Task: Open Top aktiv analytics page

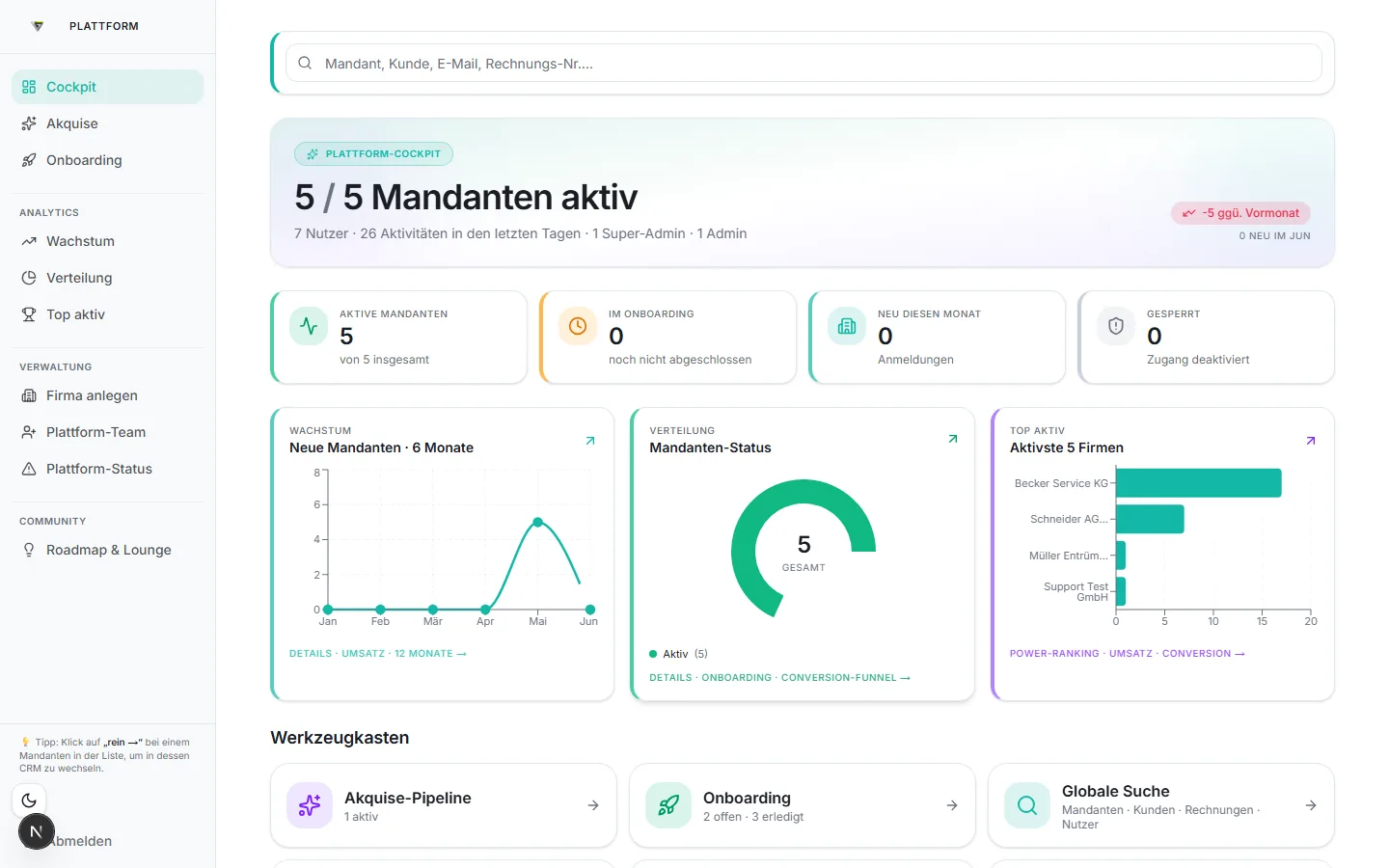Action: (107, 314)
